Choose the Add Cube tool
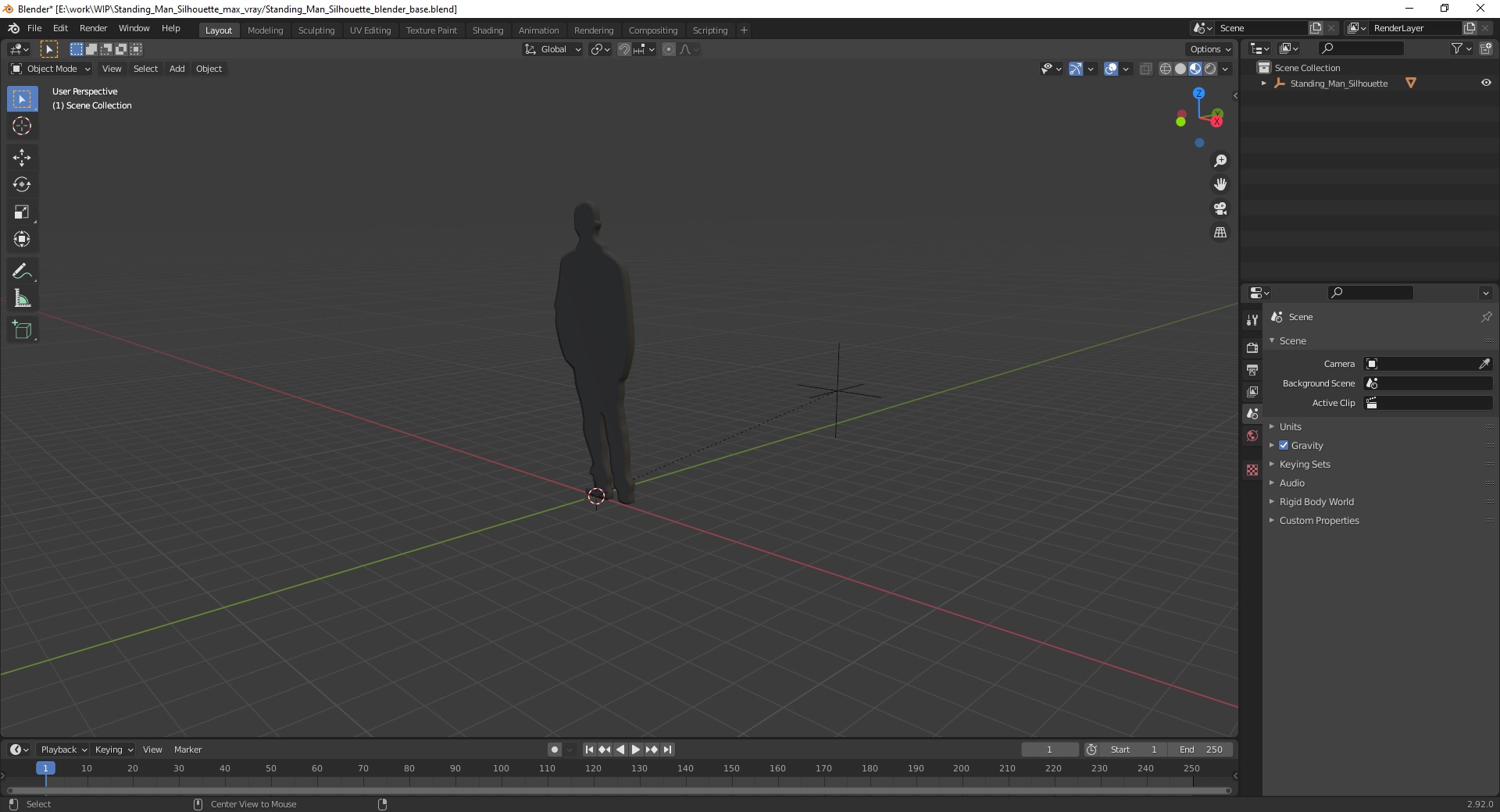The image size is (1500, 812). tap(22, 330)
